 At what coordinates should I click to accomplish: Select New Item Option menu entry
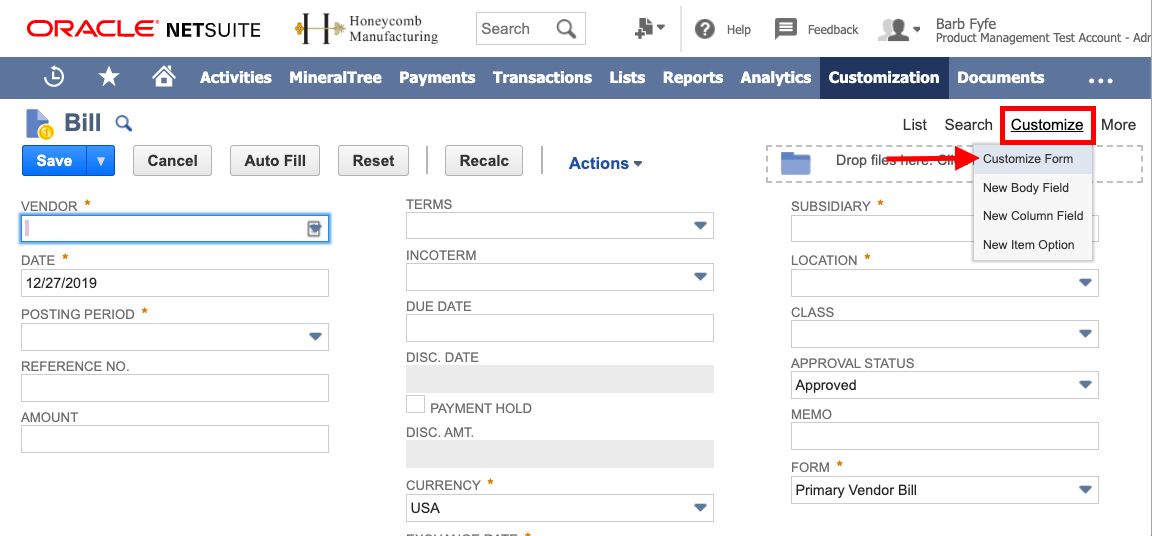(1033, 245)
